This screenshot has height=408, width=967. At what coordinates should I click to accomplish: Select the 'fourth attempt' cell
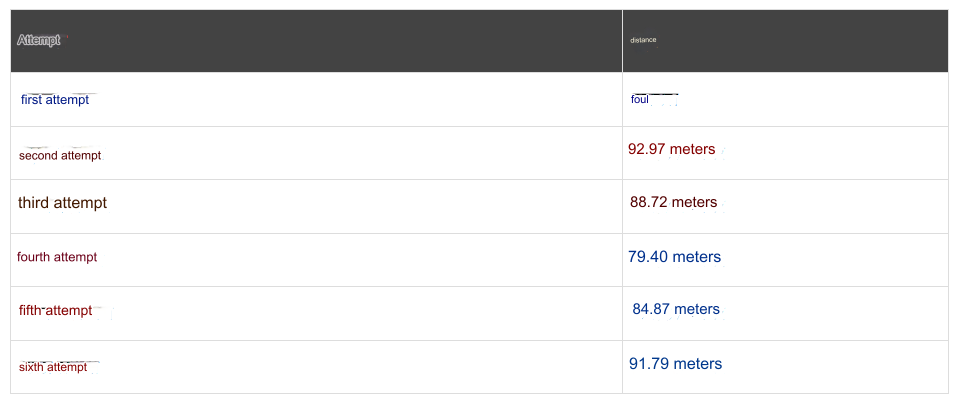(57, 257)
